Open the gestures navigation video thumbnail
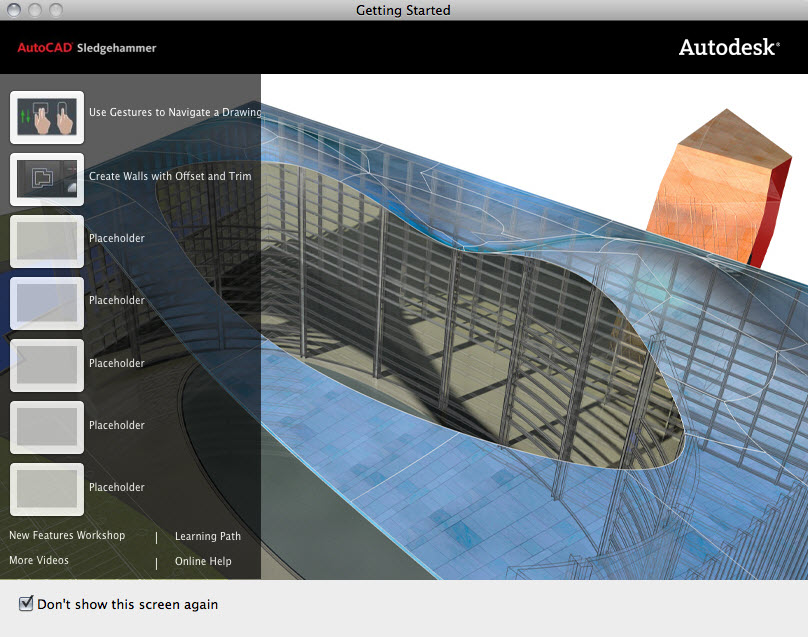 tap(47, 118)
